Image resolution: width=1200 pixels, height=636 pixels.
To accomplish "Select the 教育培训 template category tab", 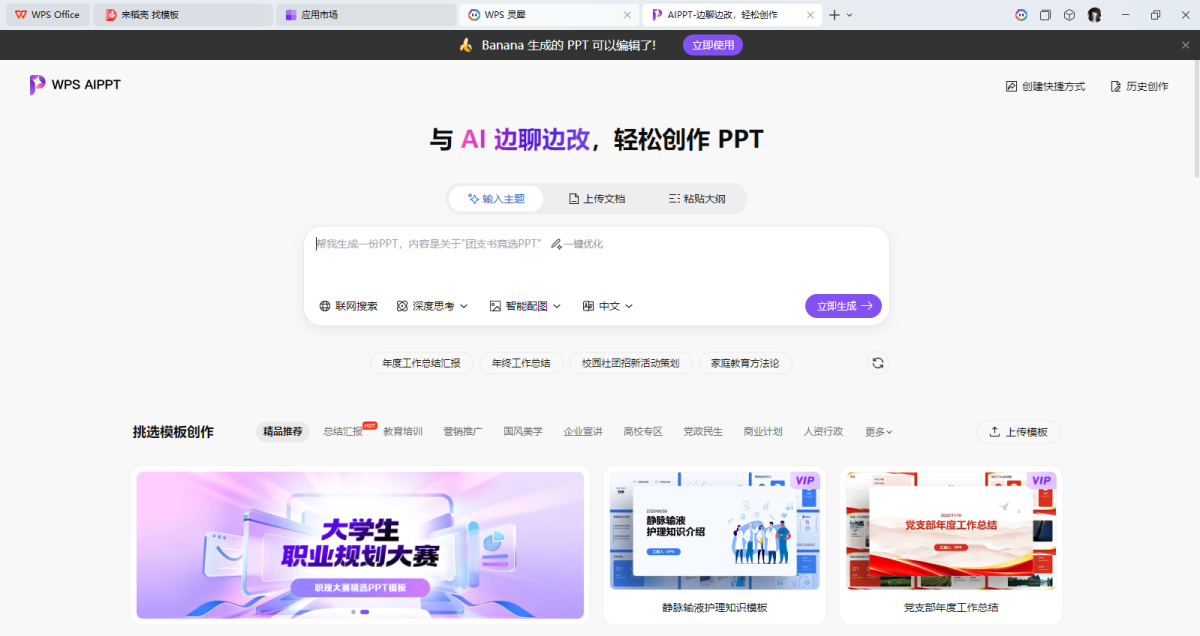I will (x=403, y=432).
